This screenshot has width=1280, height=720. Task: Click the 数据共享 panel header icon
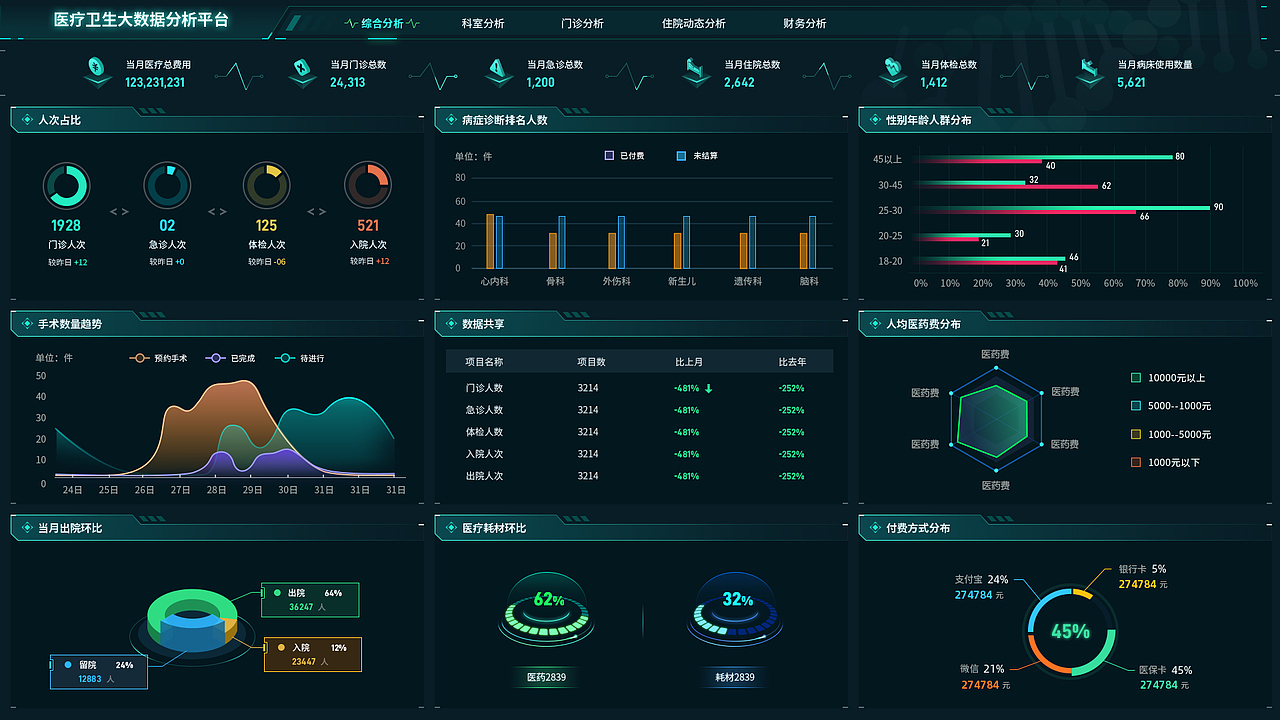coord(450,324)
